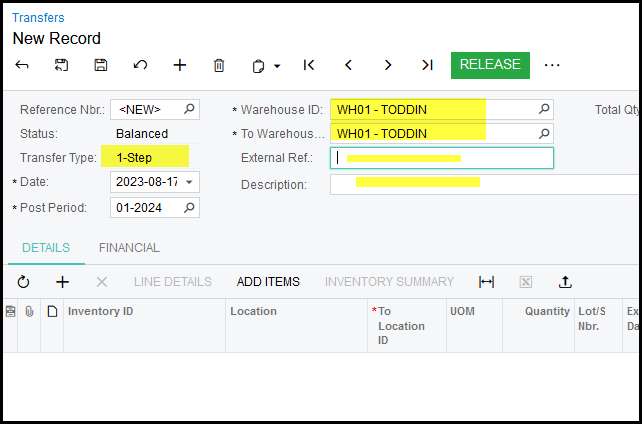
Task: Open the Post Period lookup search
Action: coord(189,207)
